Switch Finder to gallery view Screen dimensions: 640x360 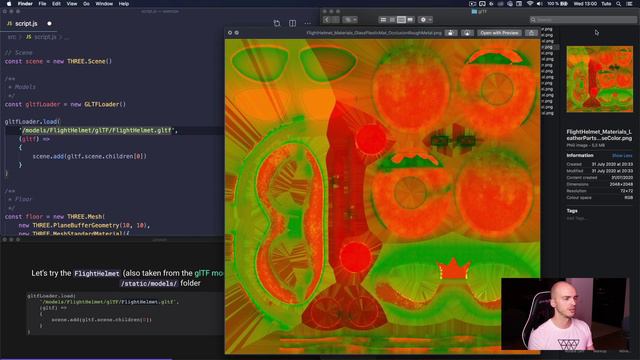(x=410, y=20)
